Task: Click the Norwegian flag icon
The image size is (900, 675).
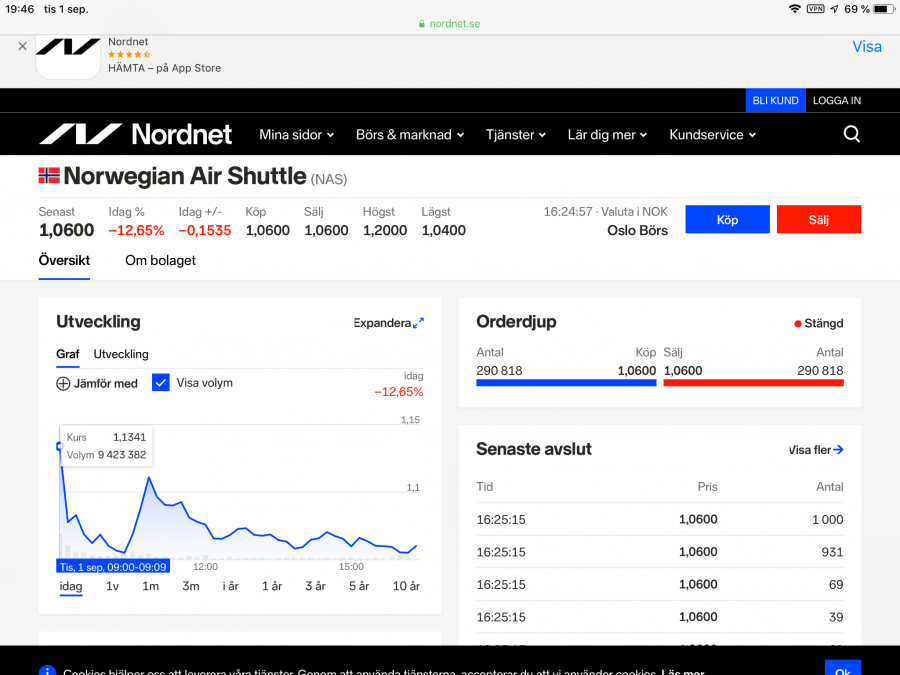Action: point(49,176)
